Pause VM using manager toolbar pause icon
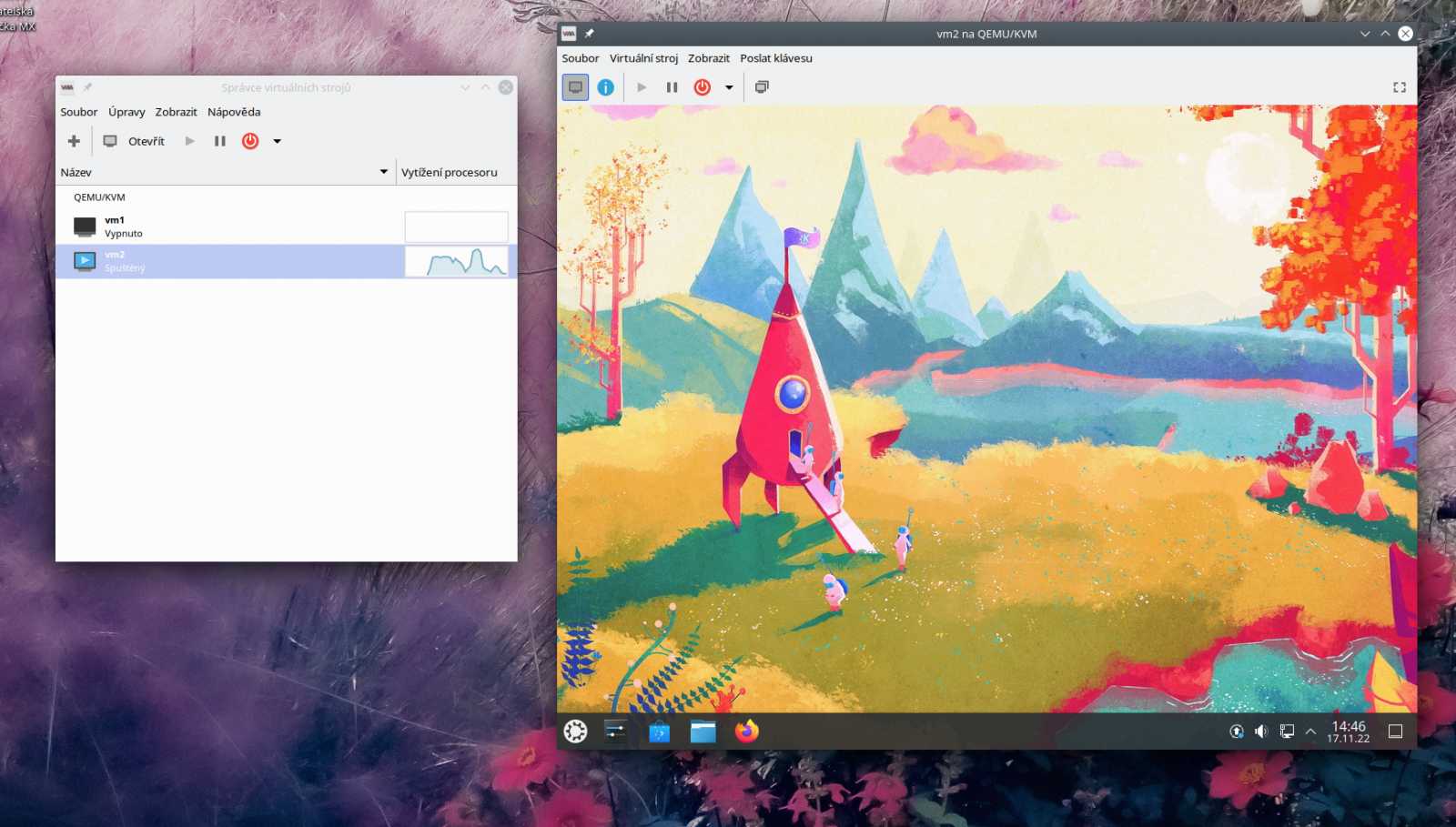Viewport: 1456px width, 827px height. [219, 141]
